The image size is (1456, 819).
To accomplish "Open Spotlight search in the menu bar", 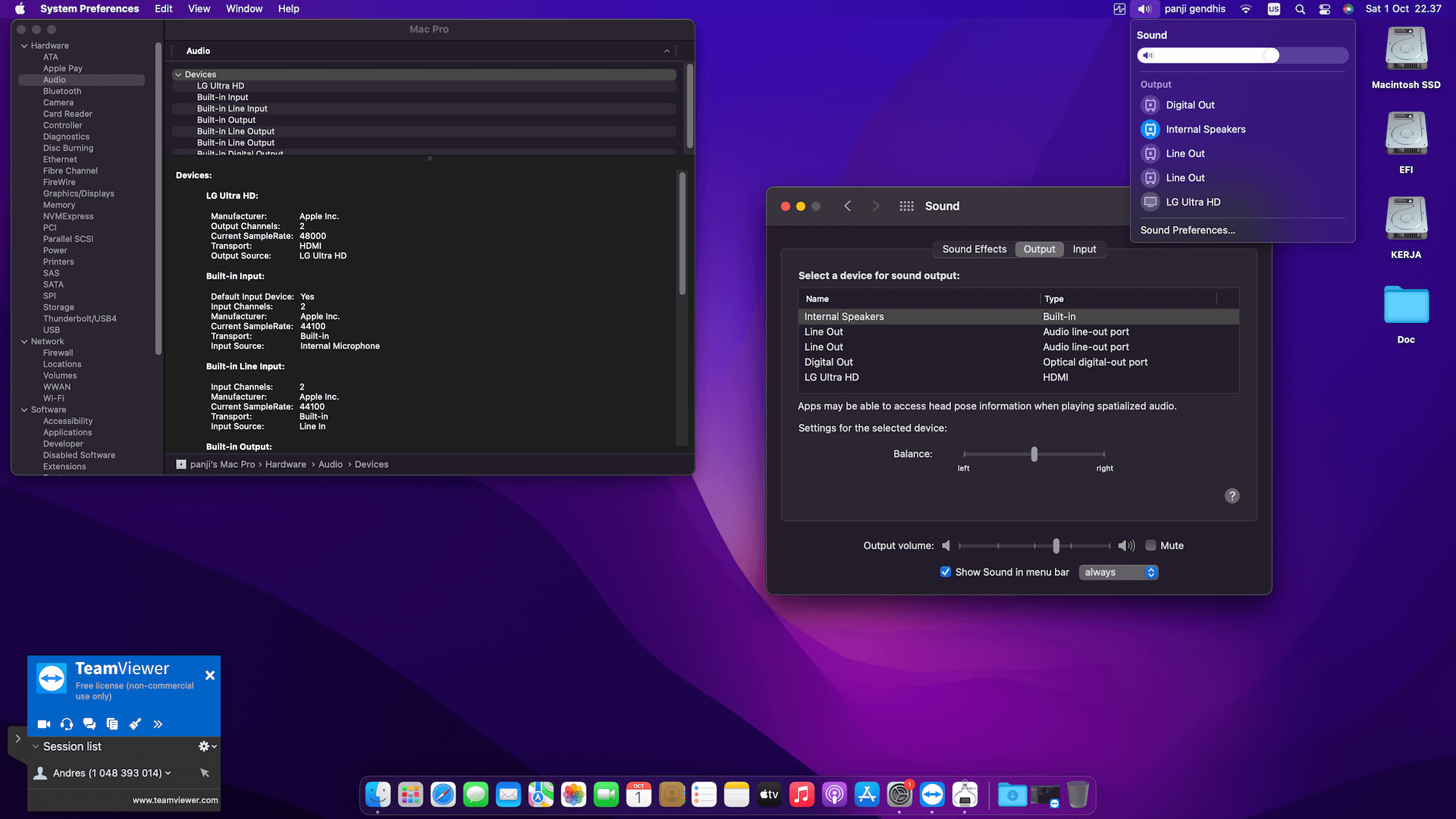I will tap(1300, 9).
